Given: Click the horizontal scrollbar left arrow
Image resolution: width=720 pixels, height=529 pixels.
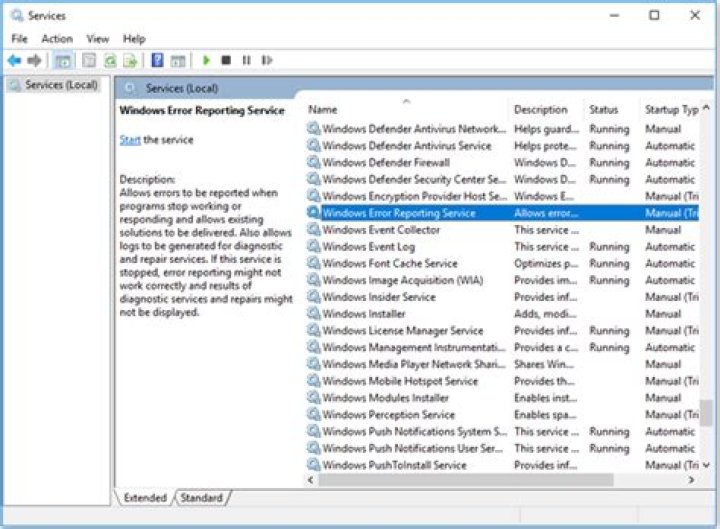Looking at the screenshot, I should pyautogui.click(x=311, y=480).
